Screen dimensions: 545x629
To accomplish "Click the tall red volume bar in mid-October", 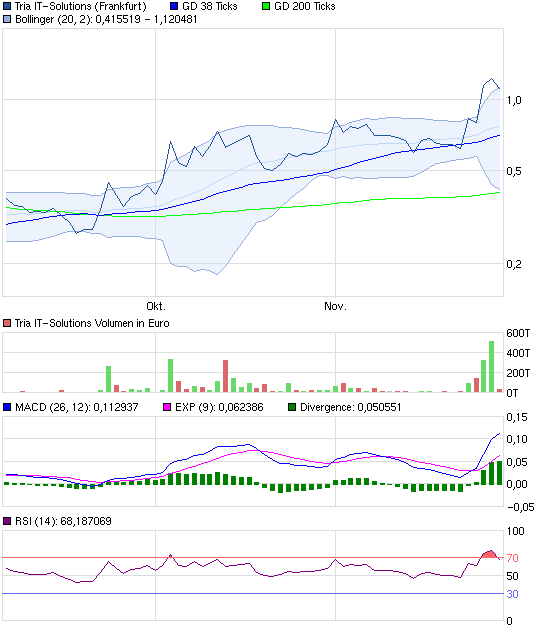I will coord(225,376).
